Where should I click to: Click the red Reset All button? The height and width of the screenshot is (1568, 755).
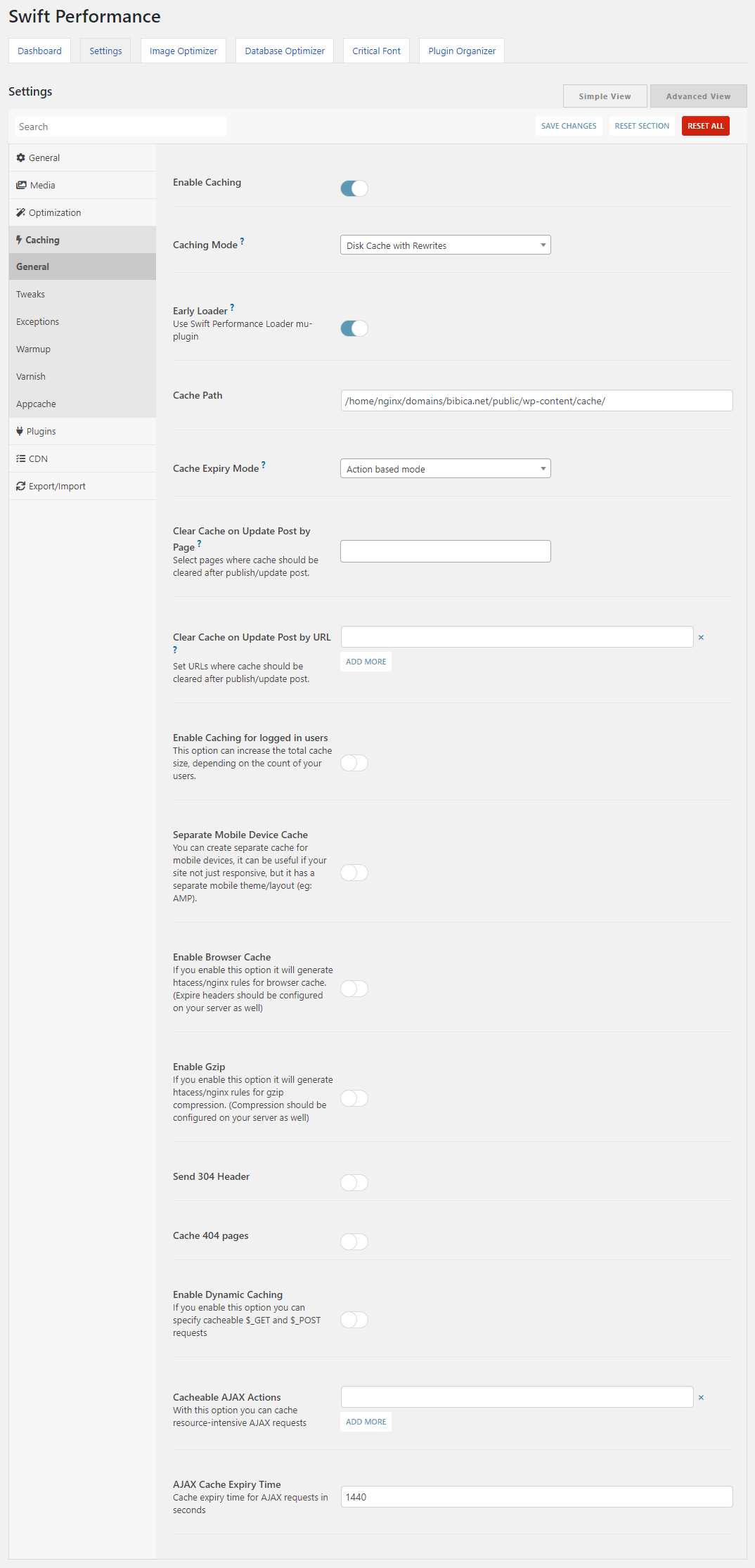[706, 126]
